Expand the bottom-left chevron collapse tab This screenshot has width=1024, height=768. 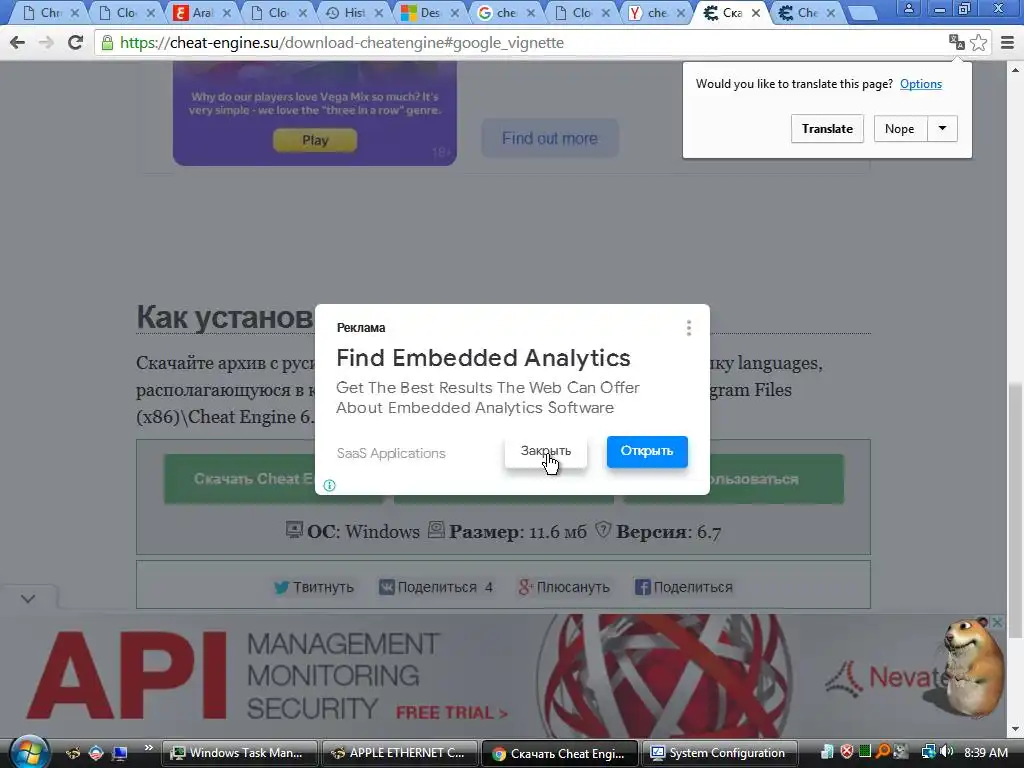(x=28, y=599)
